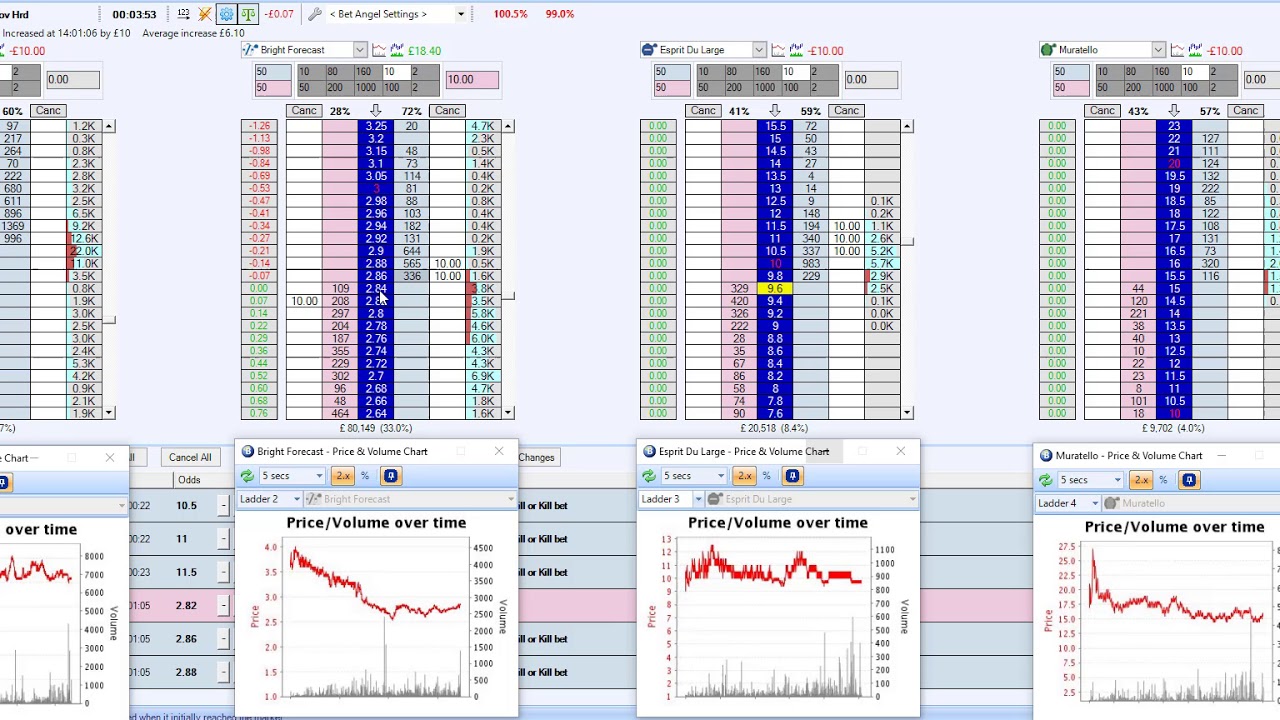Viewport: 1280px width, 720px height.
Task: Open volume bars icon beside Muratello -£10.00
Action: click(x=1196, y=50)
